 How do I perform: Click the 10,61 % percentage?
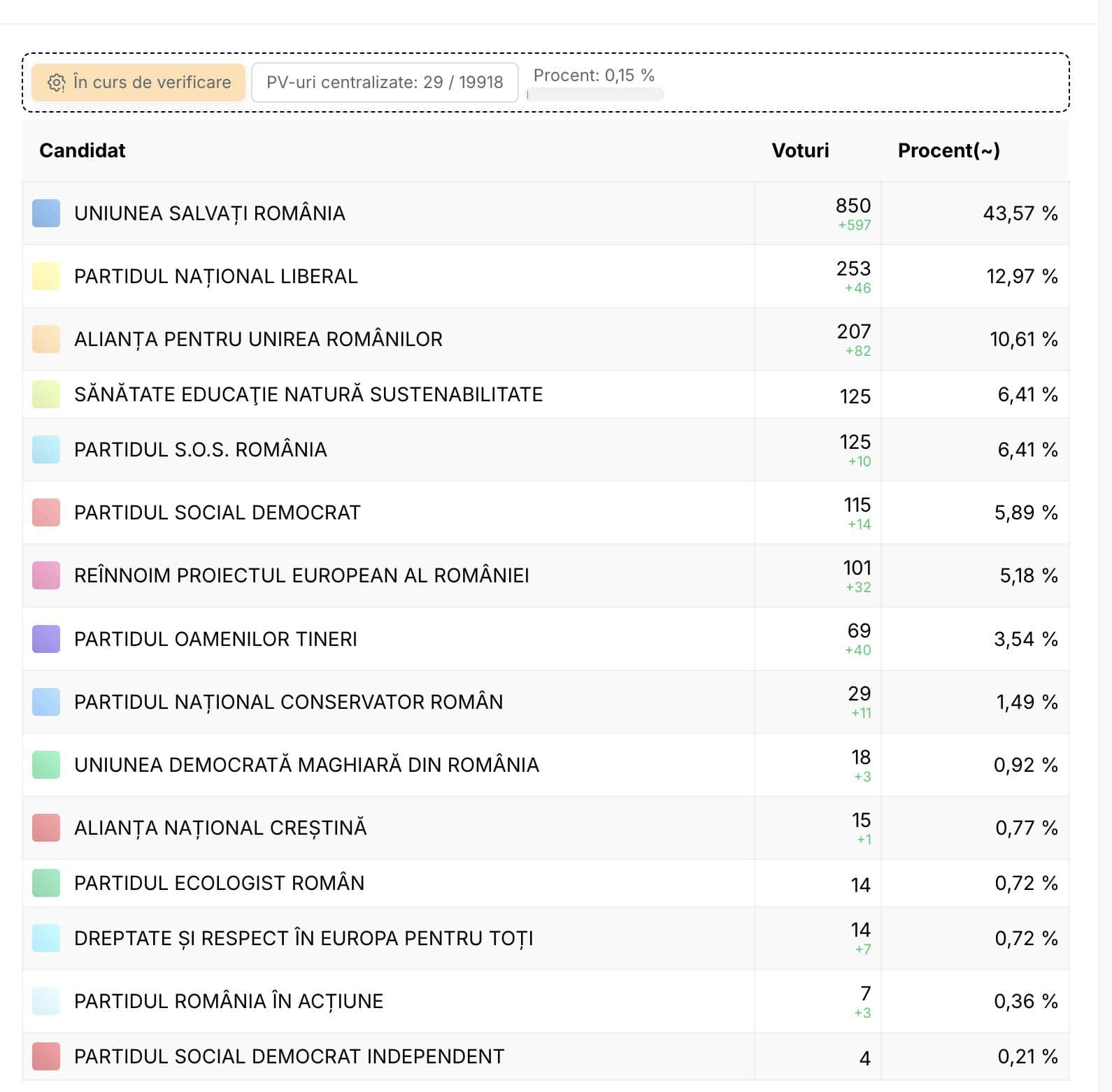click(1024, 339)
